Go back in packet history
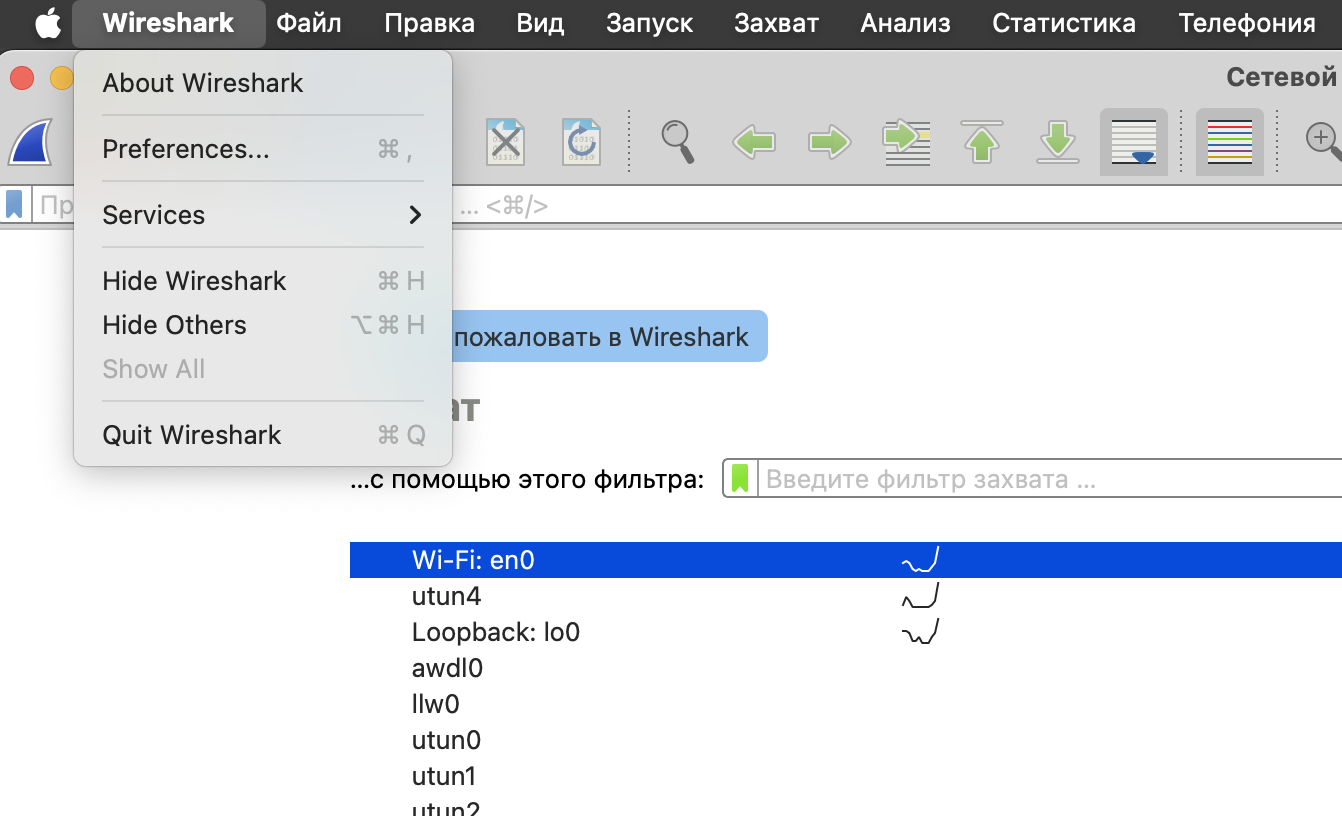1342x816 pixels. 753,142
